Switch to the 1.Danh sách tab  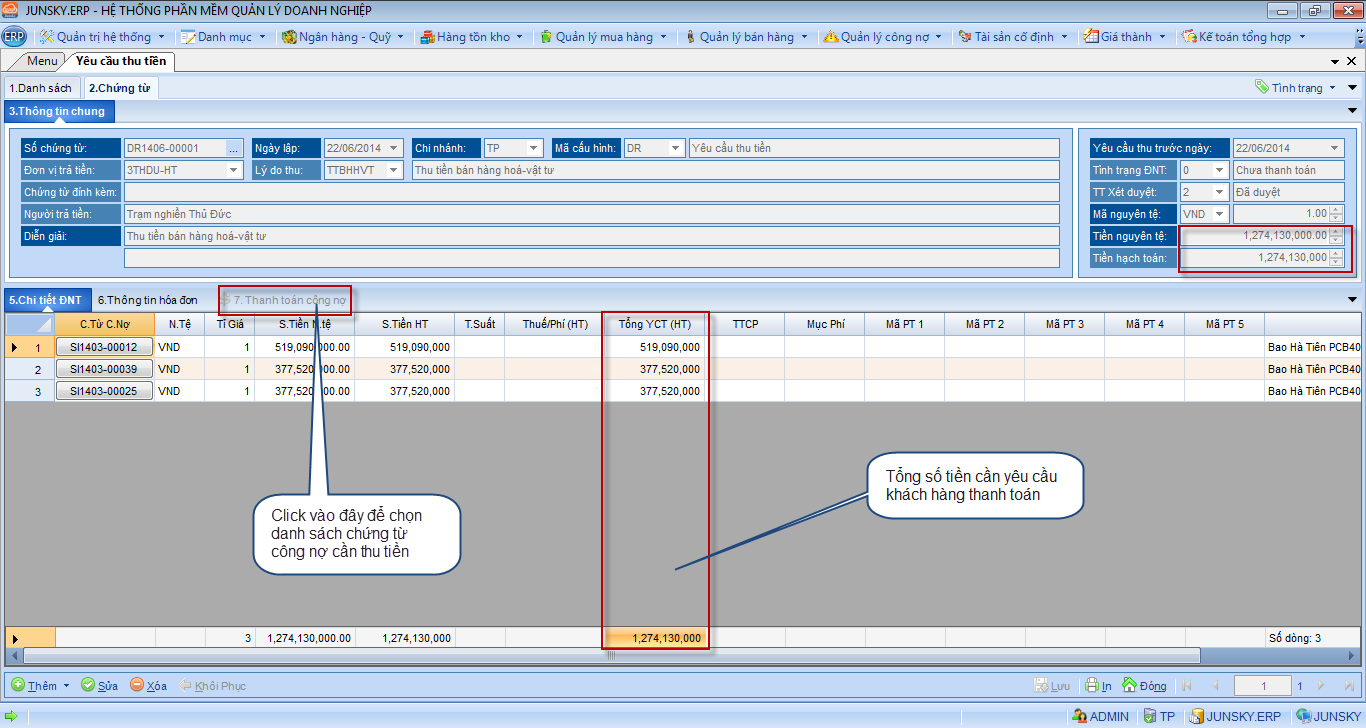pyautogui.click(x=41, y=88)
